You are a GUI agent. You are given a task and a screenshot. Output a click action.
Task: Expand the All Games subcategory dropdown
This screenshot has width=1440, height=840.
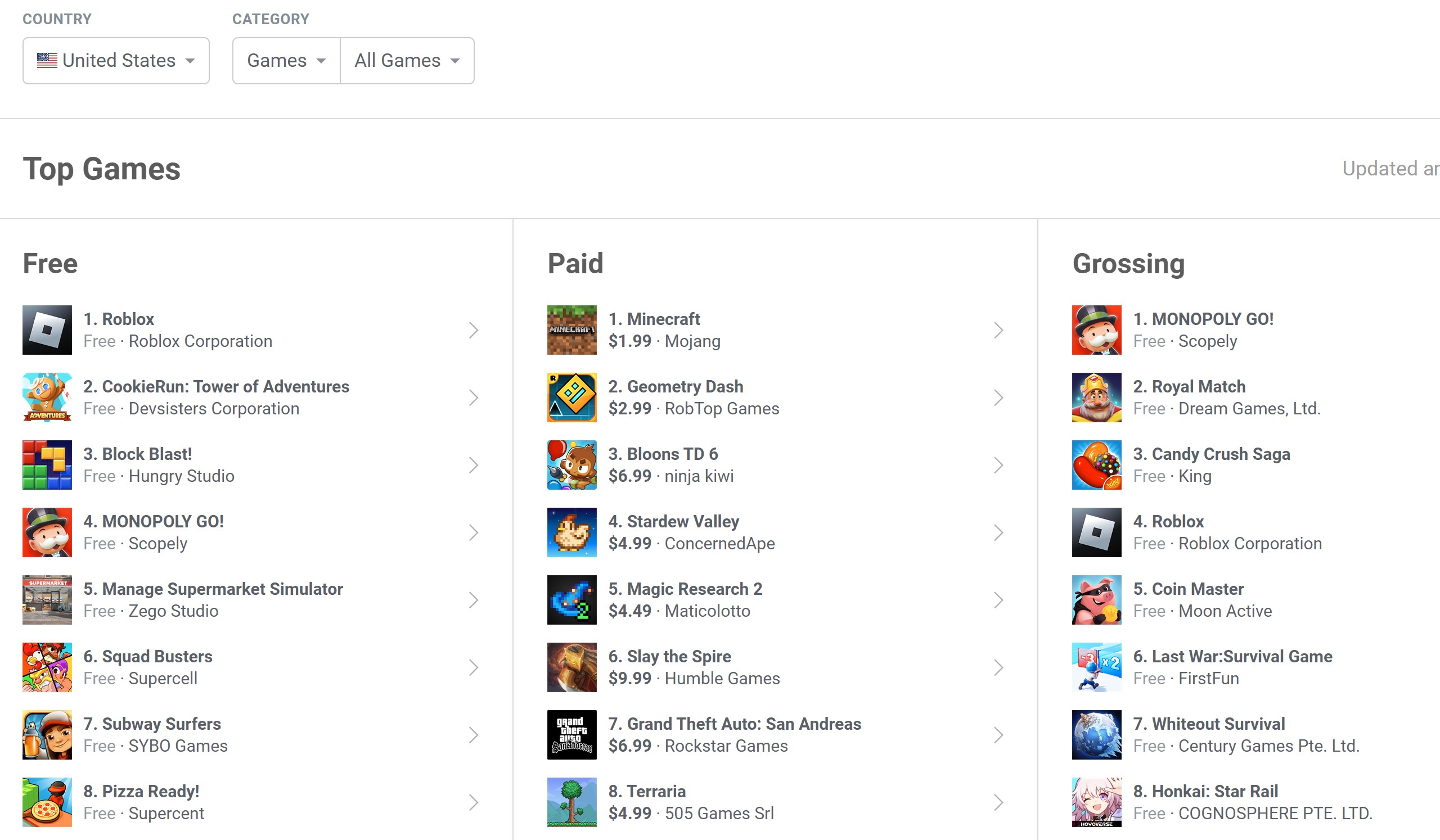(x=407, y=61)
